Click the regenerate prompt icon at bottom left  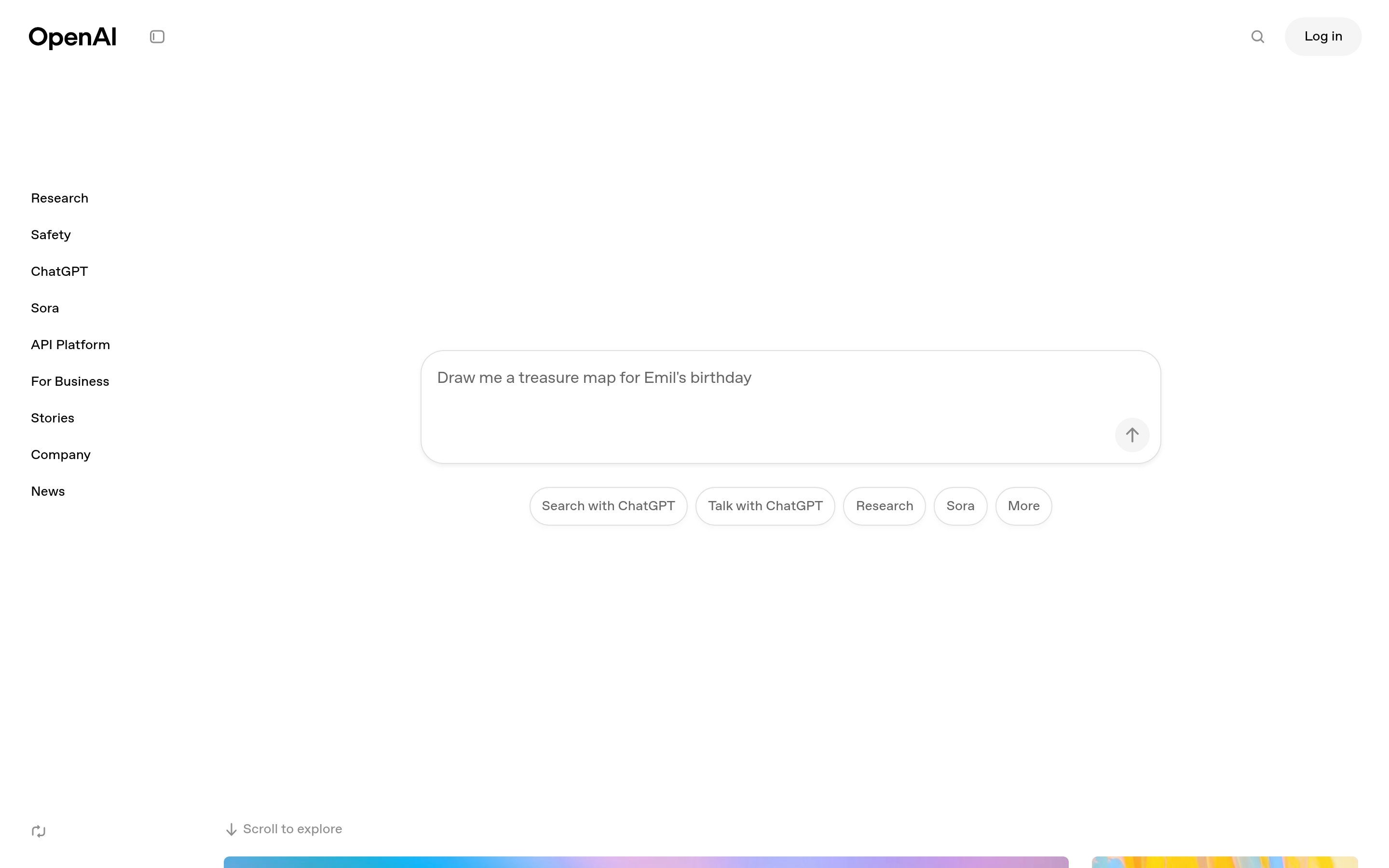[x=38, y=831]
